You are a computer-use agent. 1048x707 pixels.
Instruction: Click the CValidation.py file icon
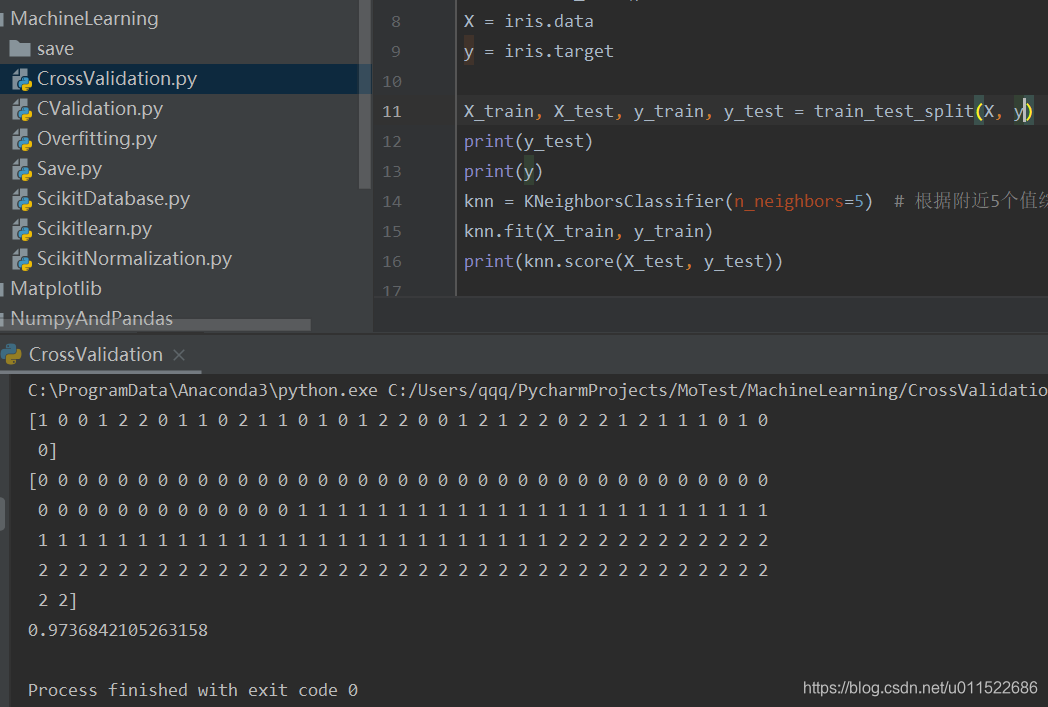[22, 108]
